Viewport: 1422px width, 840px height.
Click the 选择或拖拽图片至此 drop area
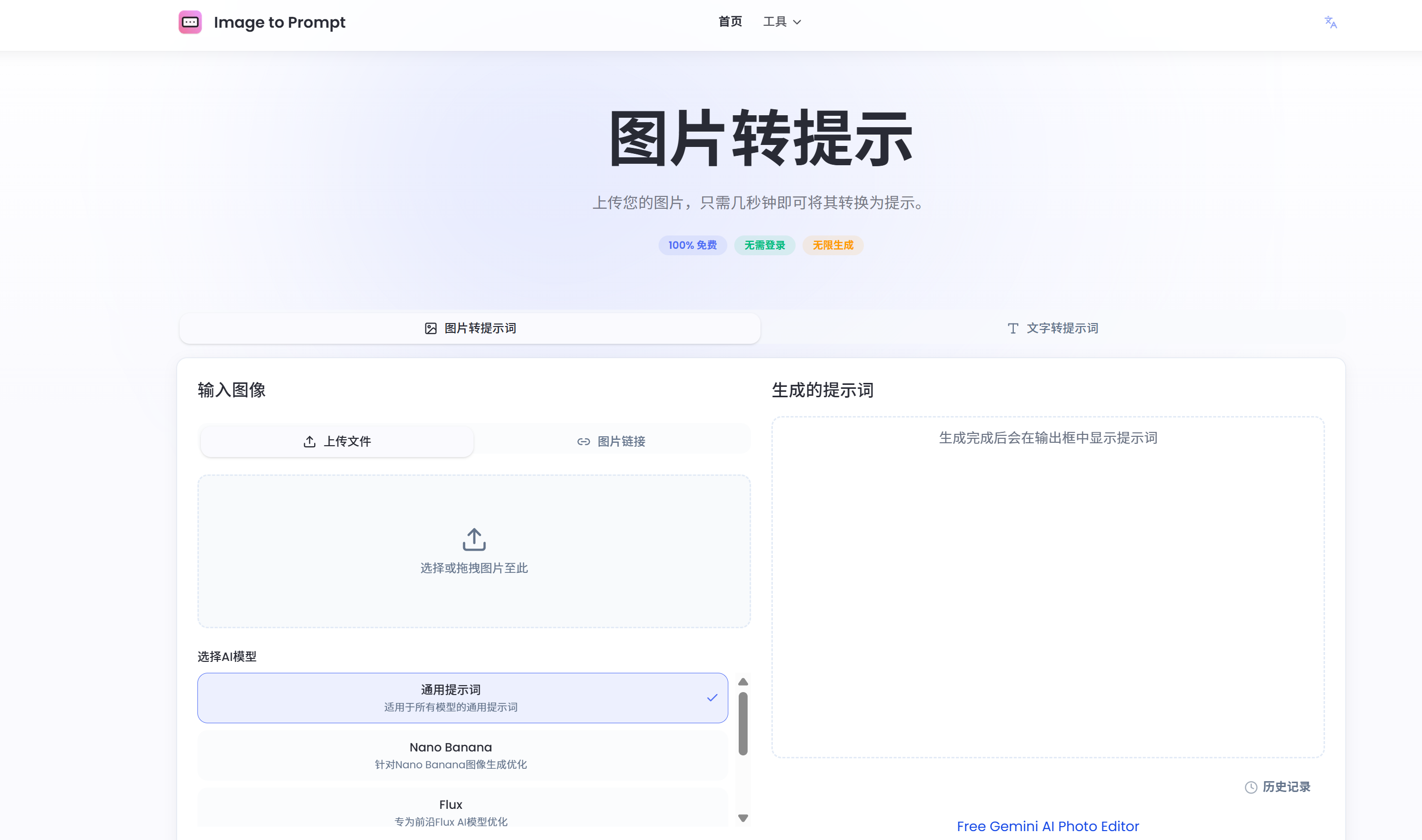474,568
